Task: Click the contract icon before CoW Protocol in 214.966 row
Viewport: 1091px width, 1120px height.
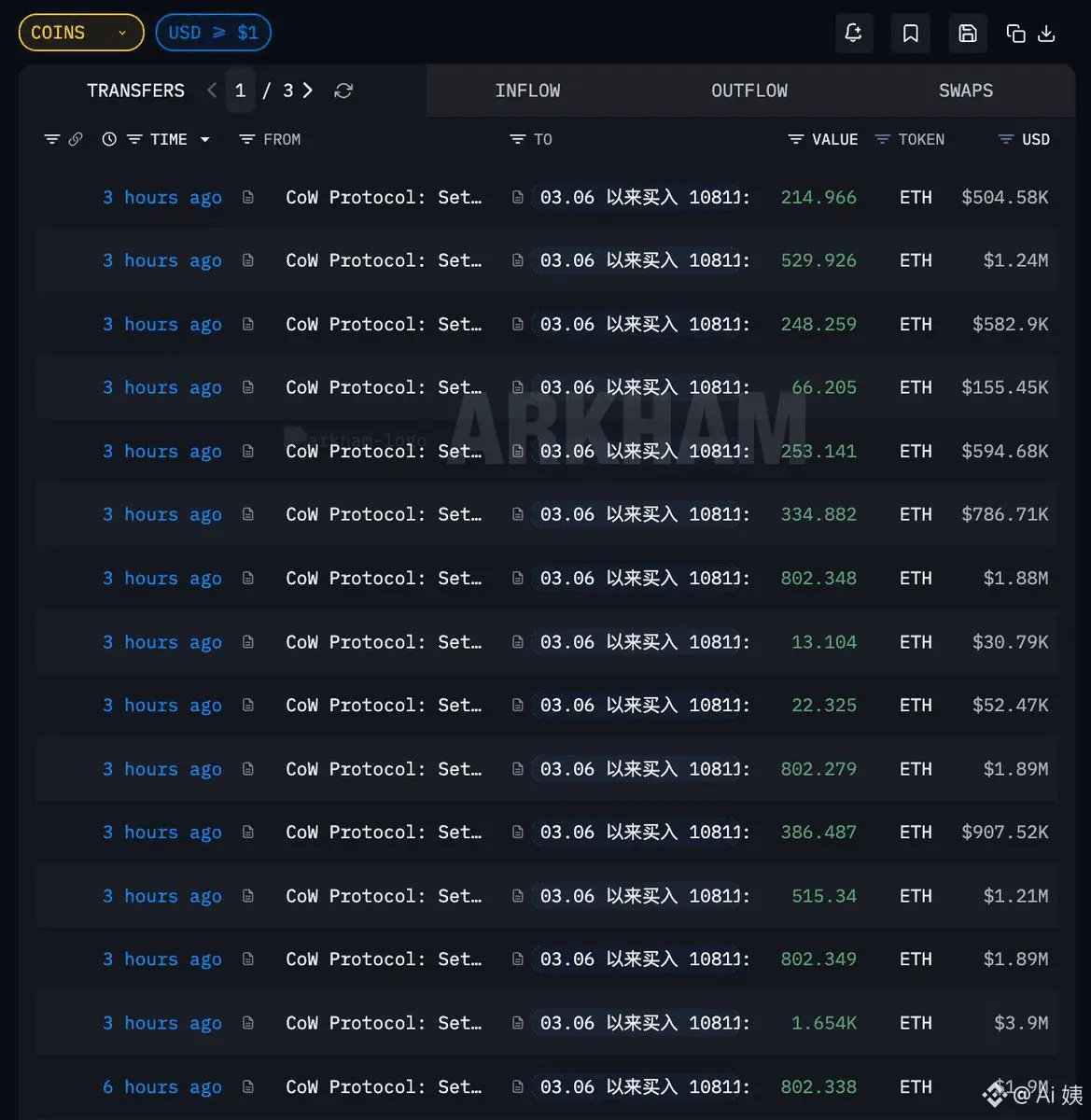Action: coord(248,197)
